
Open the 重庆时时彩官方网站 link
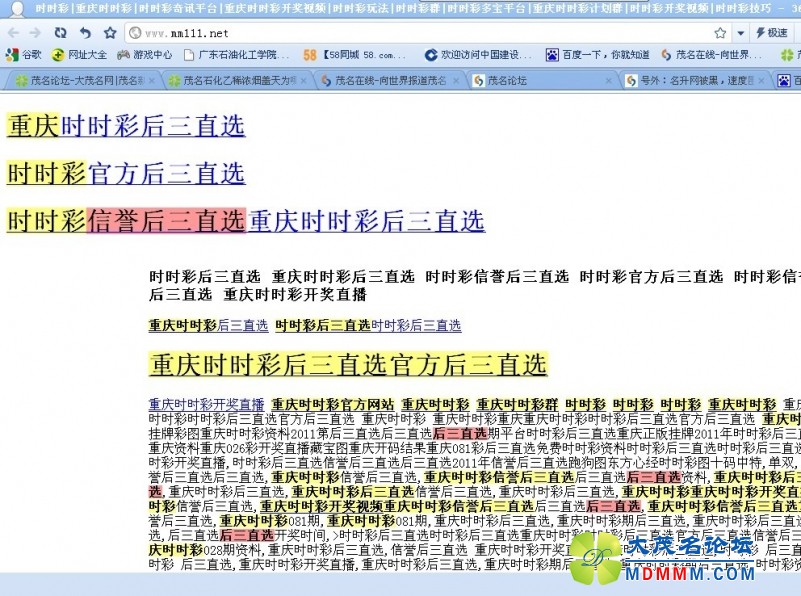(333, 404)
